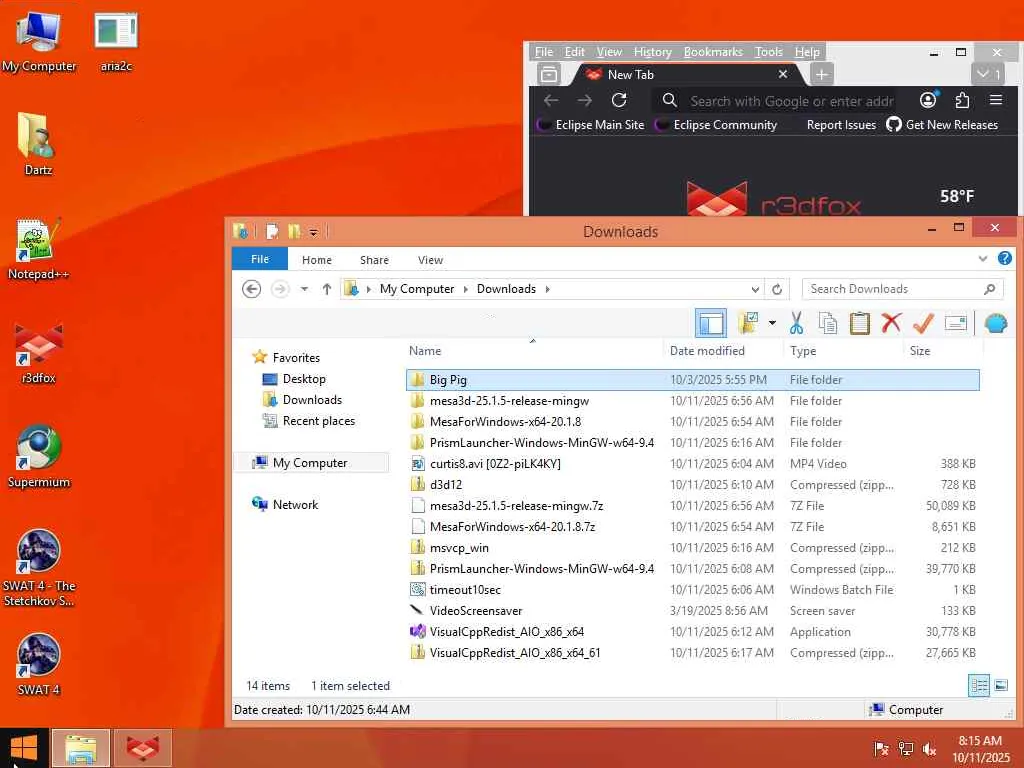Open the History menu in r3dfox
1024x768 pixels.
[x=652, y=52]
